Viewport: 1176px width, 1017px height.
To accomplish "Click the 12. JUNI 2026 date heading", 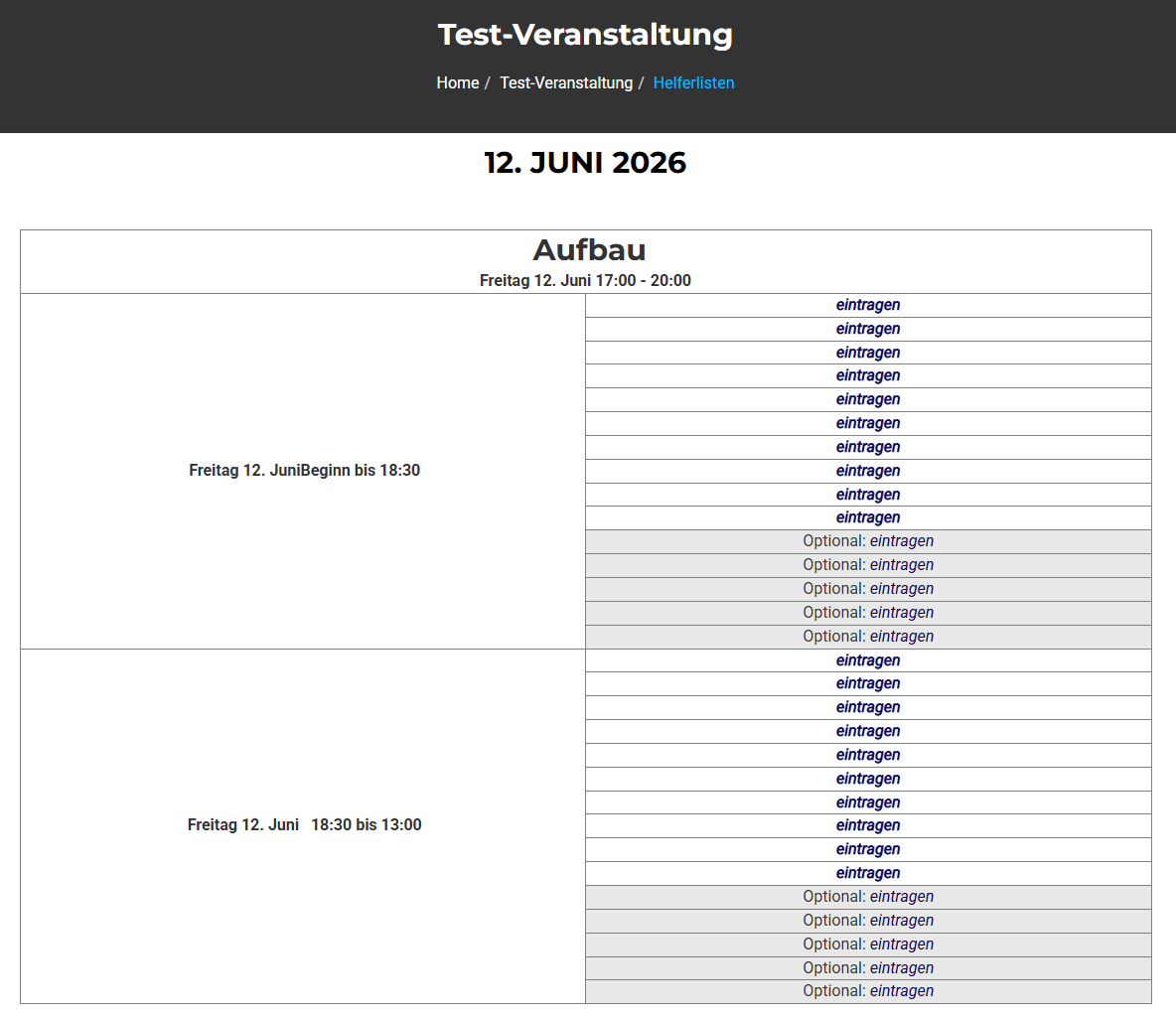I will 585,163.
